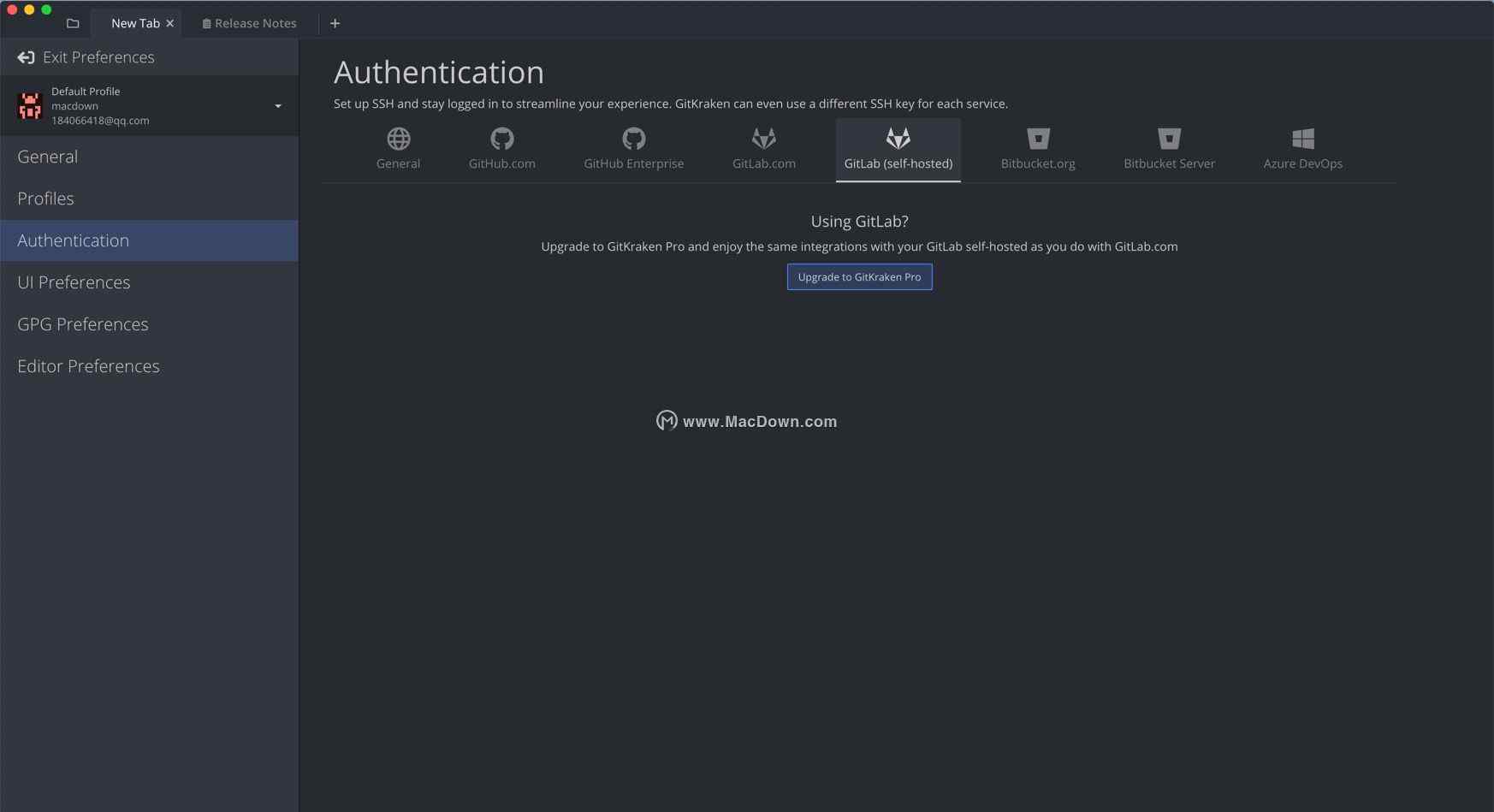Click the 184066418@qq.com email text

click(100, 121)
